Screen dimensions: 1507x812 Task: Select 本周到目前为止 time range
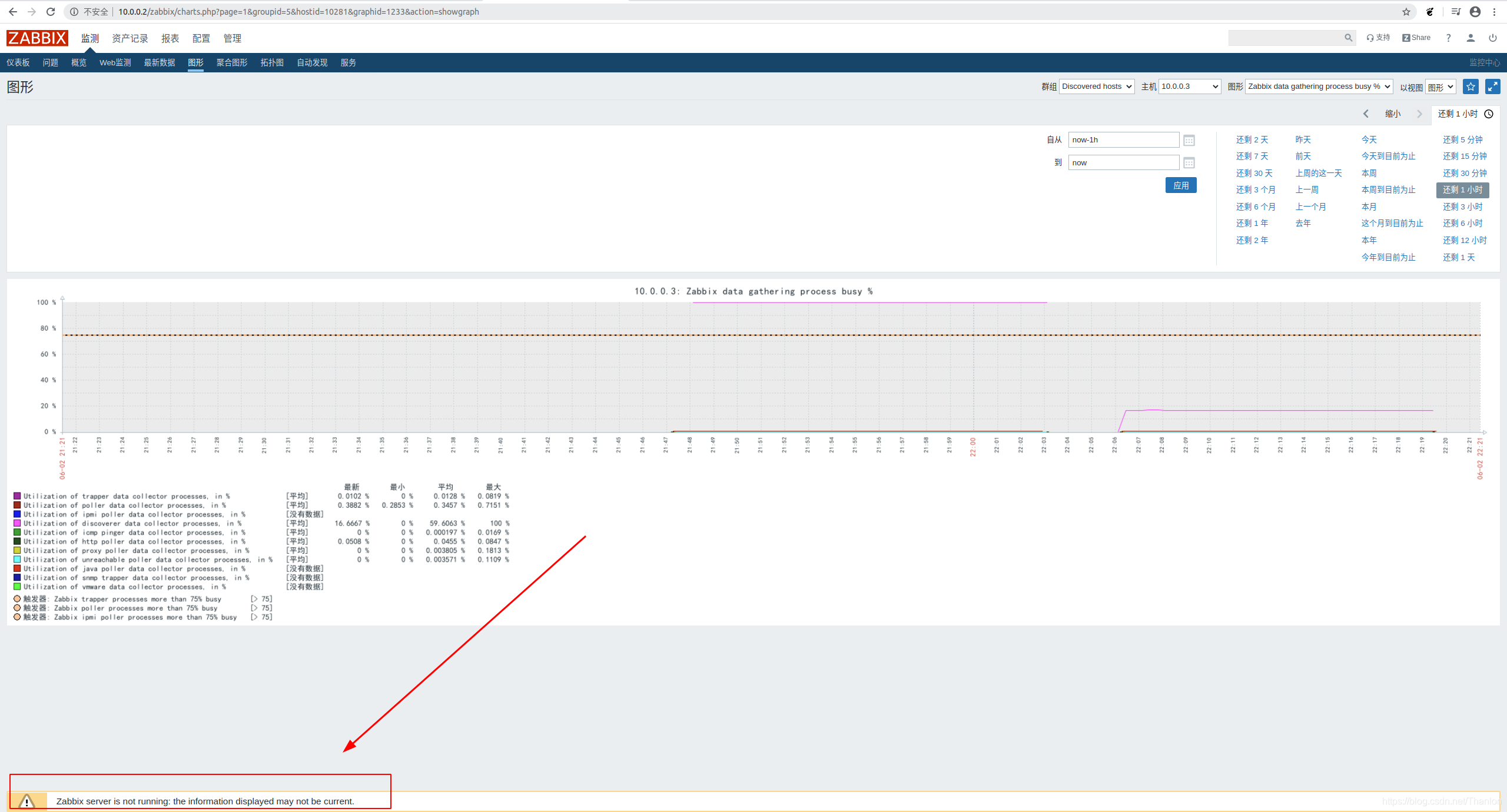click(1388, 190)
